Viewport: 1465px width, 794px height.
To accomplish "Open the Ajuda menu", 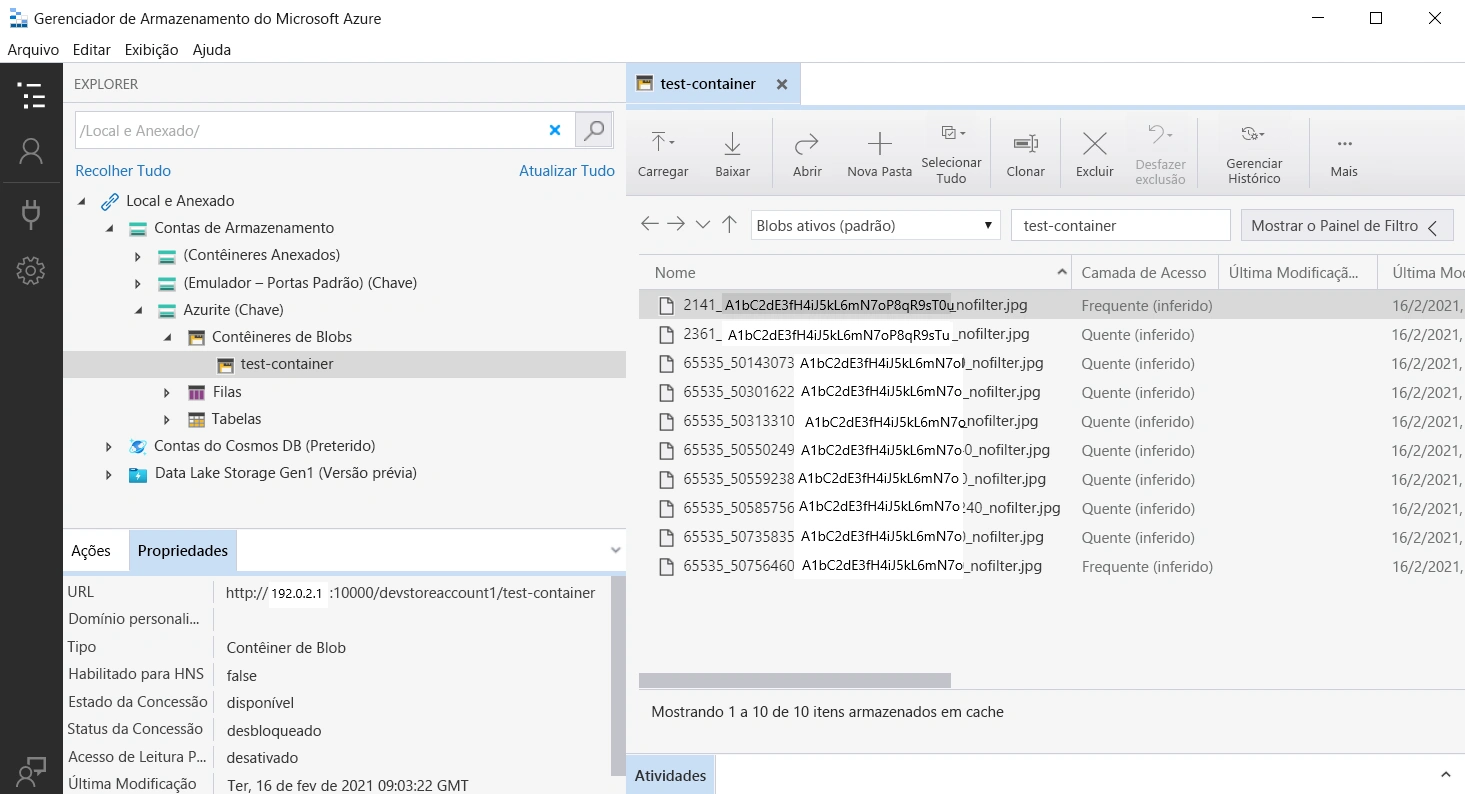I will coord(211,49).
